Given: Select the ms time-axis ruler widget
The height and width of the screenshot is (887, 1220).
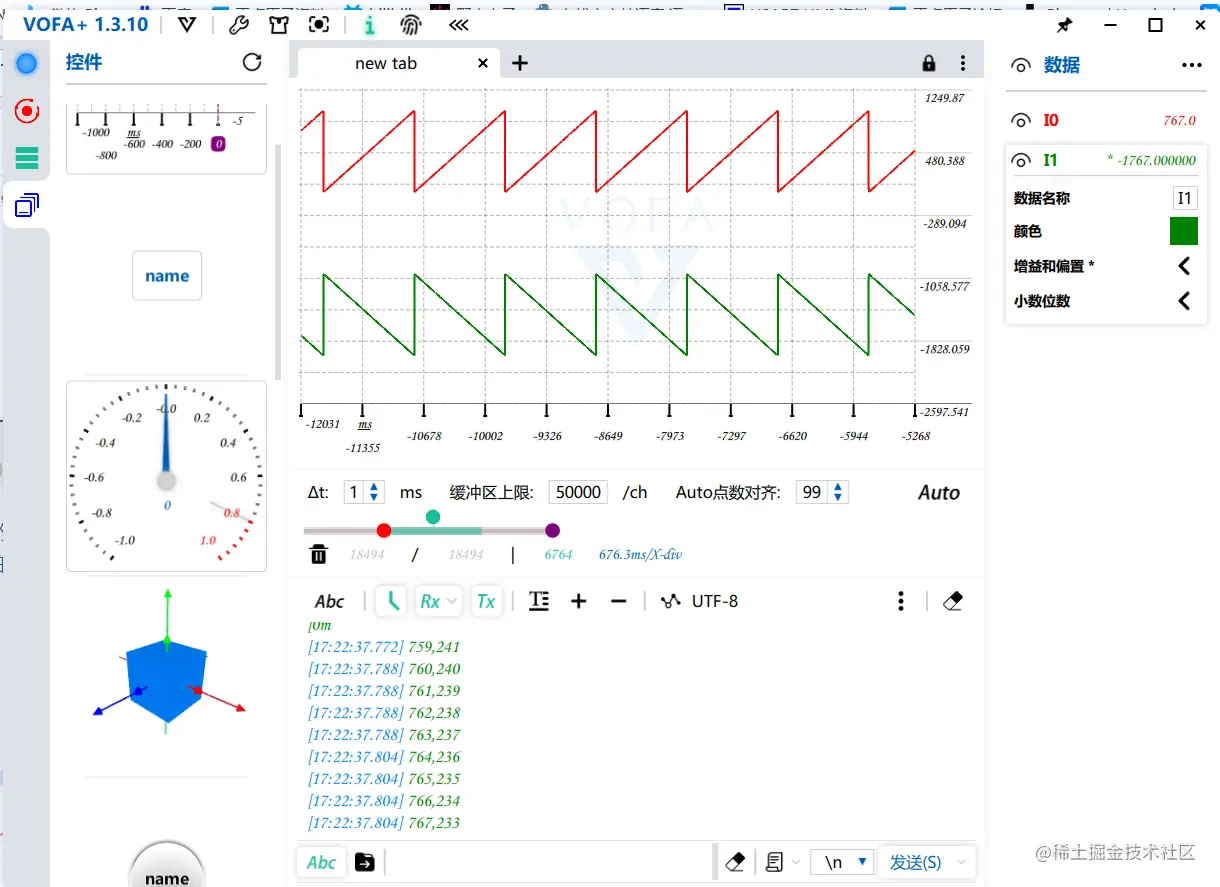Looking at the screenshot, I should click(166, 138).
